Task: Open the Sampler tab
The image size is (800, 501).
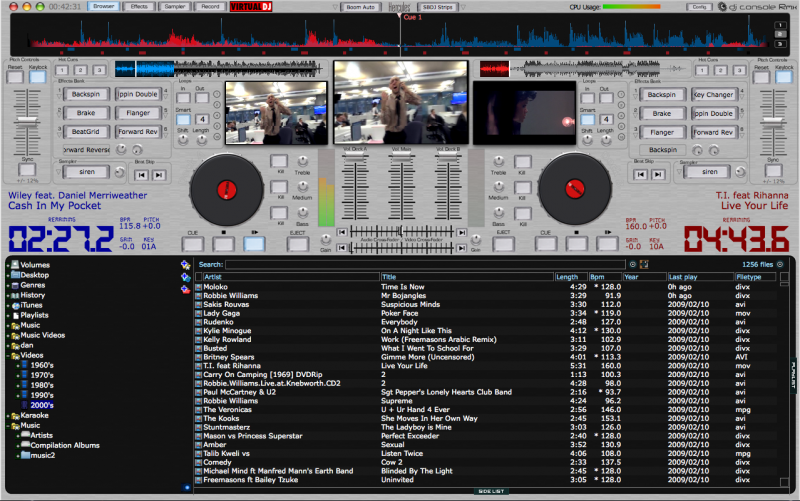Action: [x=174, y=6]
